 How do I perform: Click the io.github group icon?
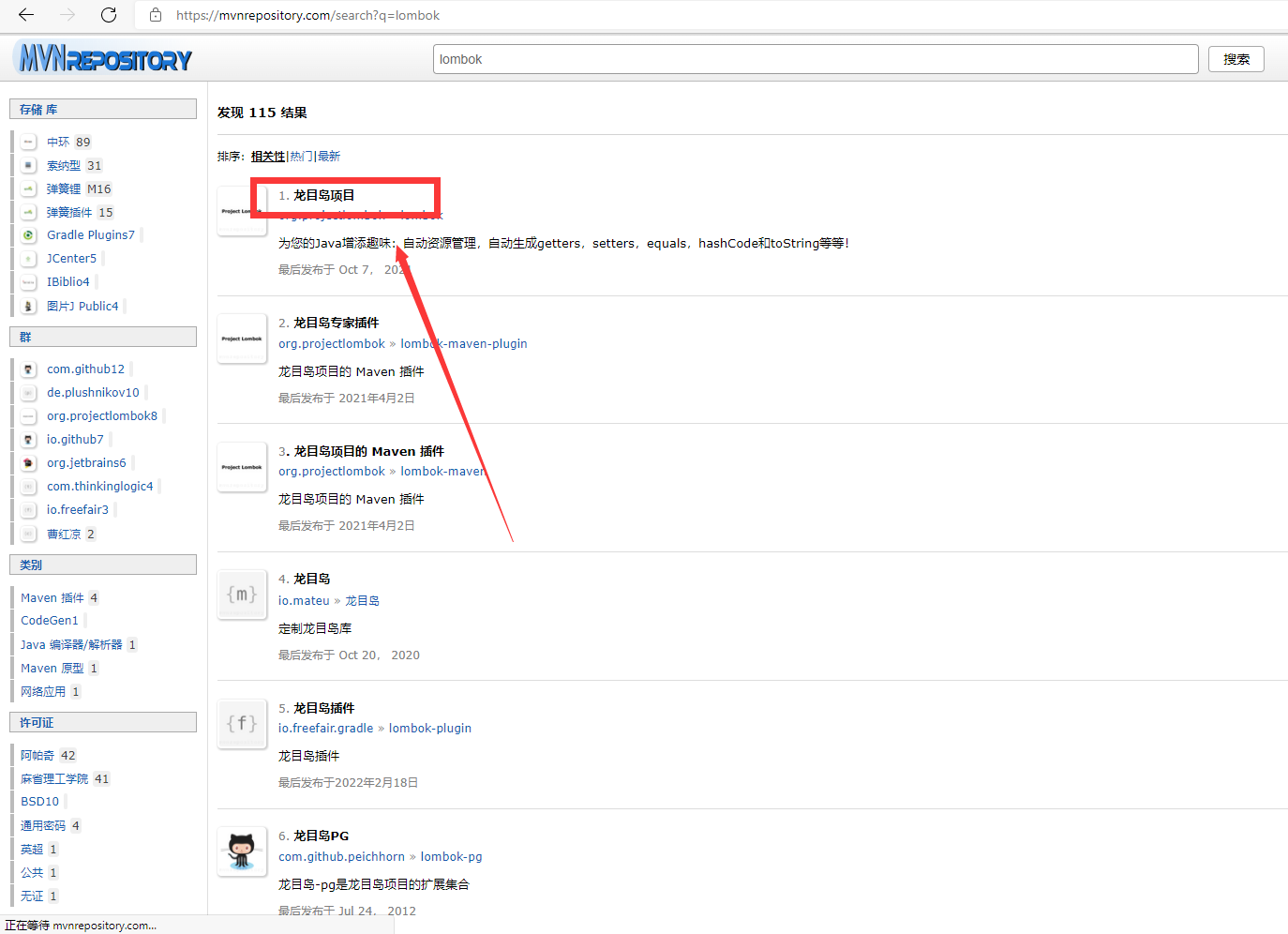coord(29,440)
